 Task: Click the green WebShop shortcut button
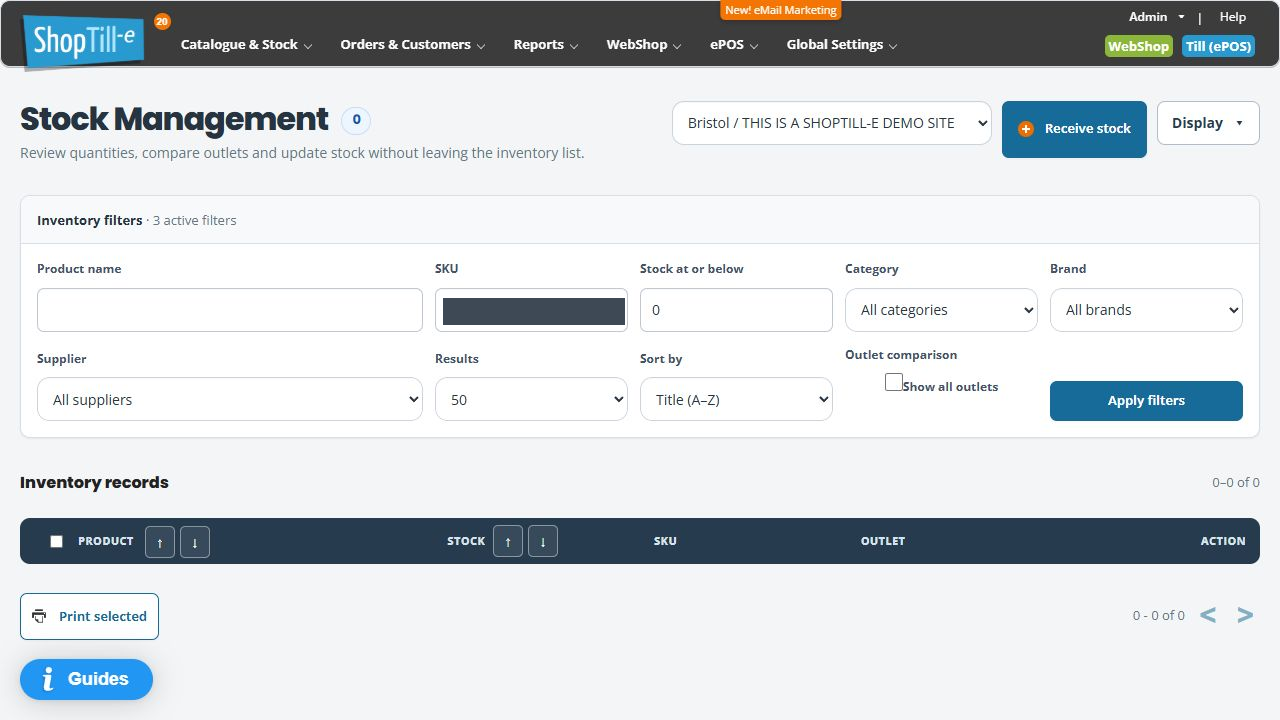(1139, 46)
